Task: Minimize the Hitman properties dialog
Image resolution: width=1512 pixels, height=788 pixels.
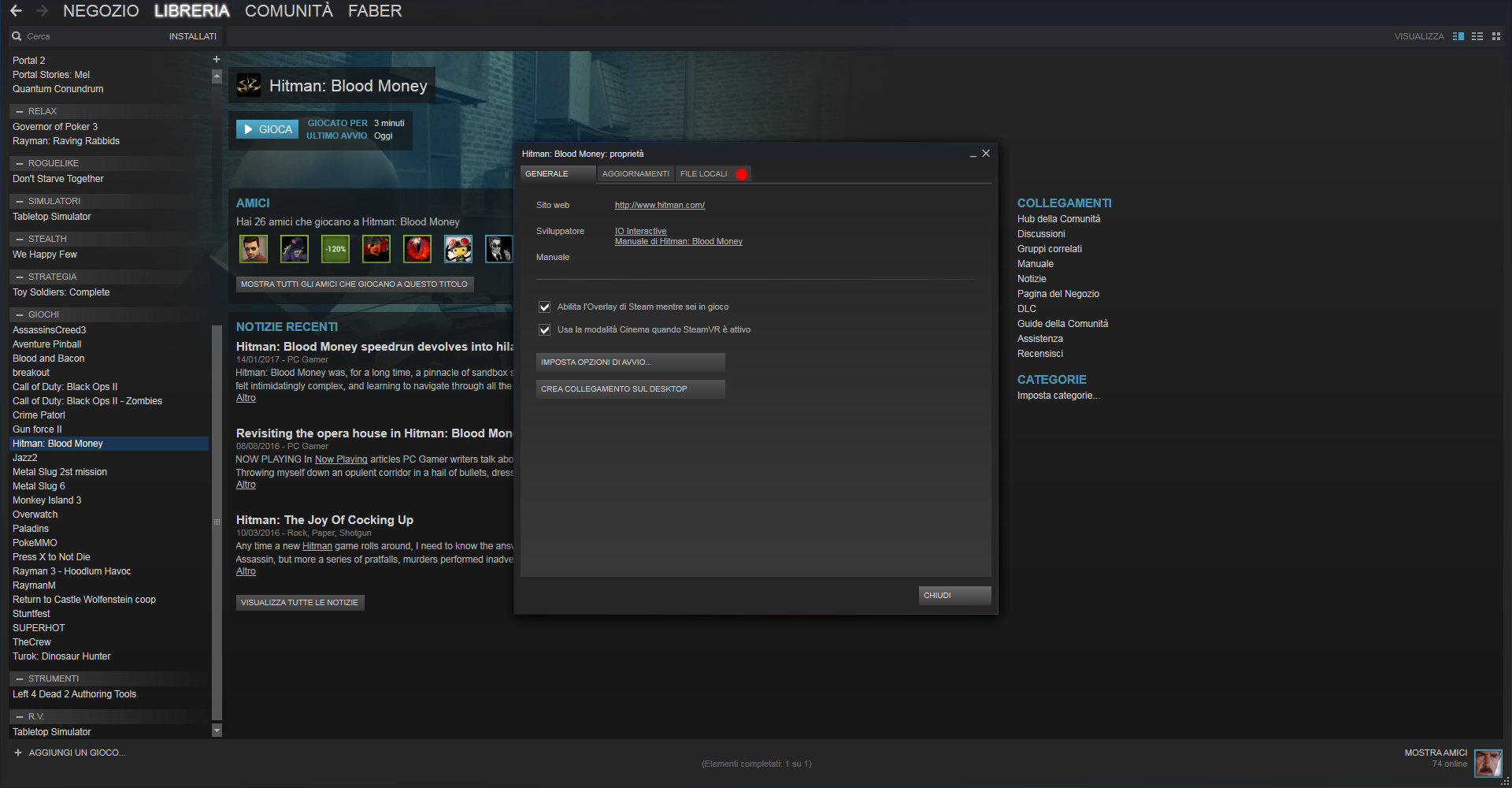Action: 973,154
